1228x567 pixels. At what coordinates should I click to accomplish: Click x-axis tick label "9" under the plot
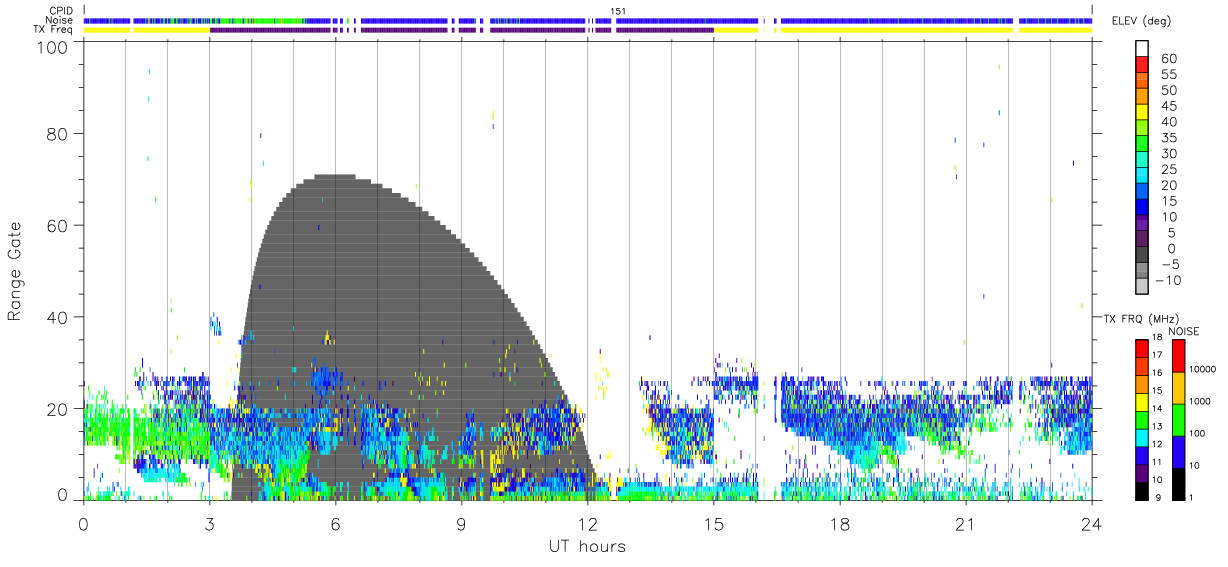(x=461, y=524)
